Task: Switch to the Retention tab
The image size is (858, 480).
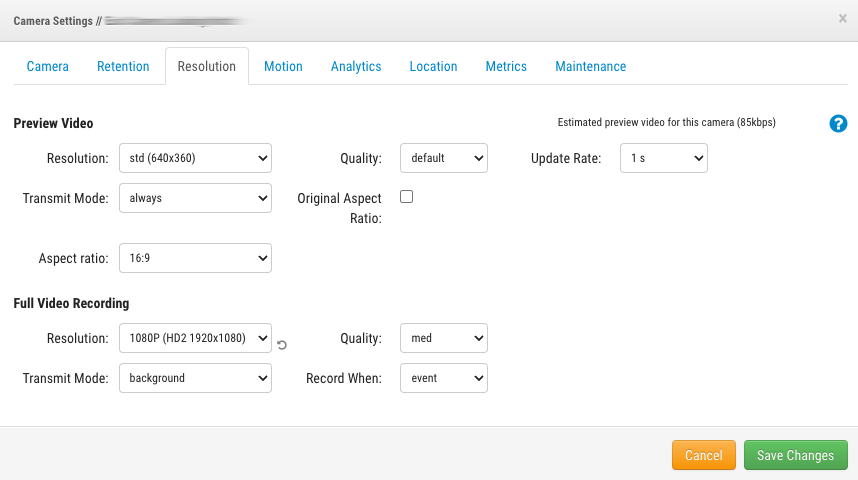Action: click(x=123, y=66)
